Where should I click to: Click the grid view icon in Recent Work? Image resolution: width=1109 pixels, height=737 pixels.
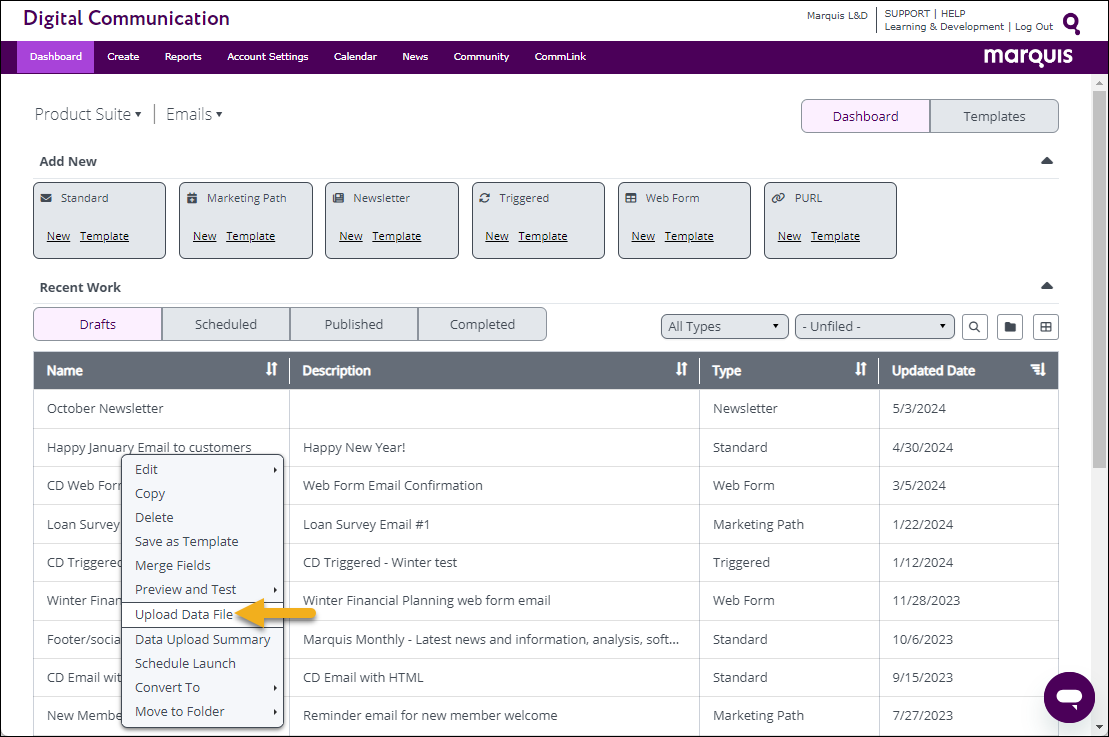coord(1046,327)
